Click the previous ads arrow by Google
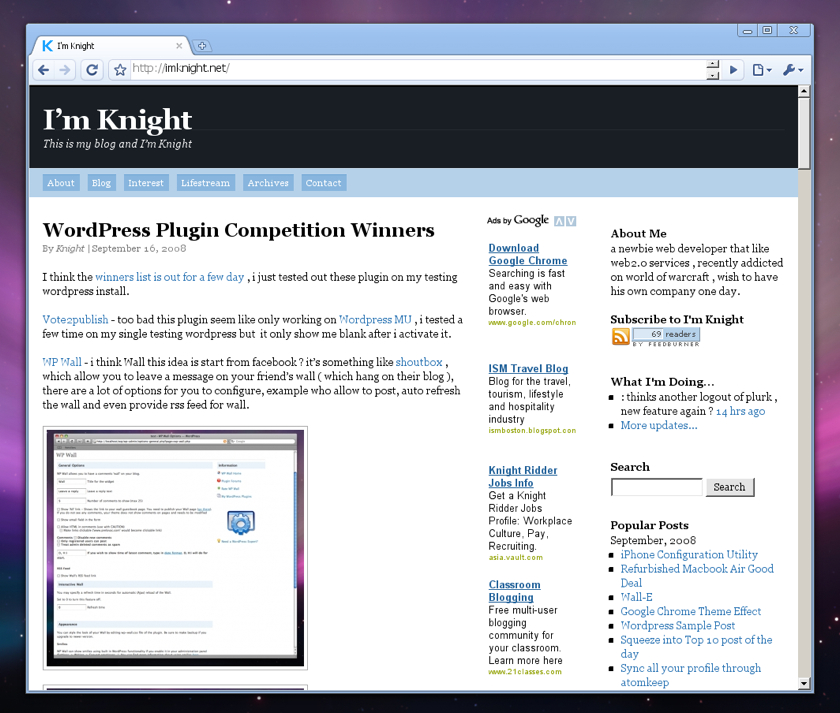The width and height of the screenshot is (840, 713). point(559,221)
